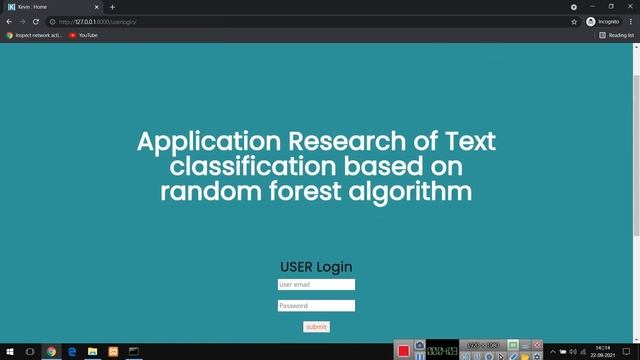Show hidden system tray icons
This screenshot has height=360, width=640.
point(553,351)
